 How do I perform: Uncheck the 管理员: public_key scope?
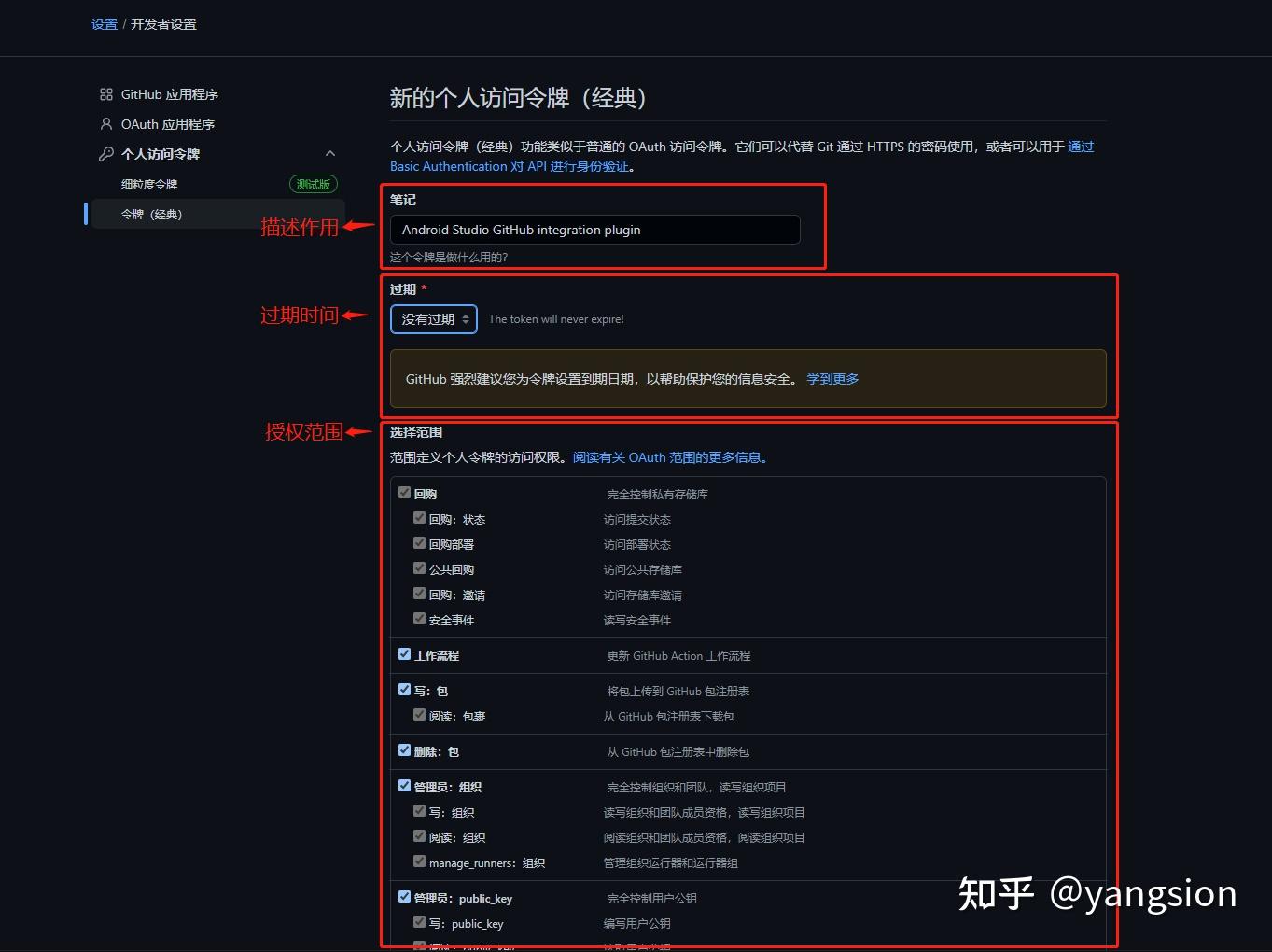point(404,896)
